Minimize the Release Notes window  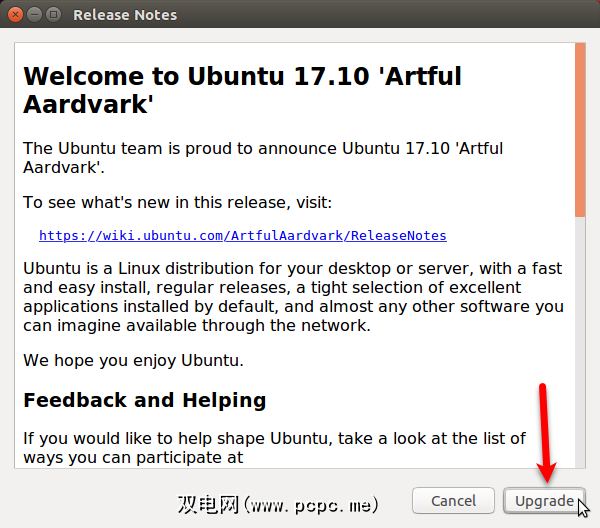point(33,15)
